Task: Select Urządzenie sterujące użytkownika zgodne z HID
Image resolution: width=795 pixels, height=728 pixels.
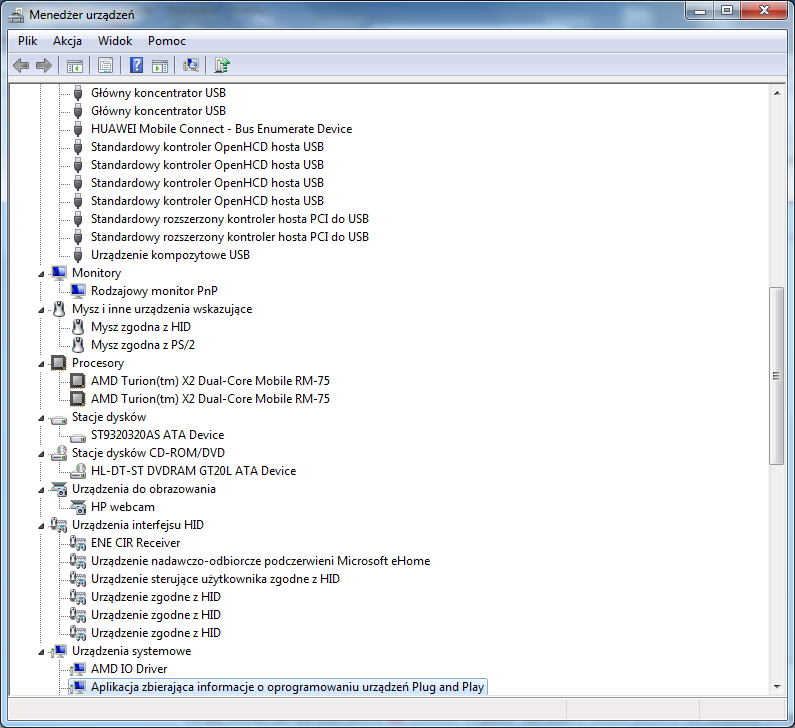Action: click(x=215, y=579)
